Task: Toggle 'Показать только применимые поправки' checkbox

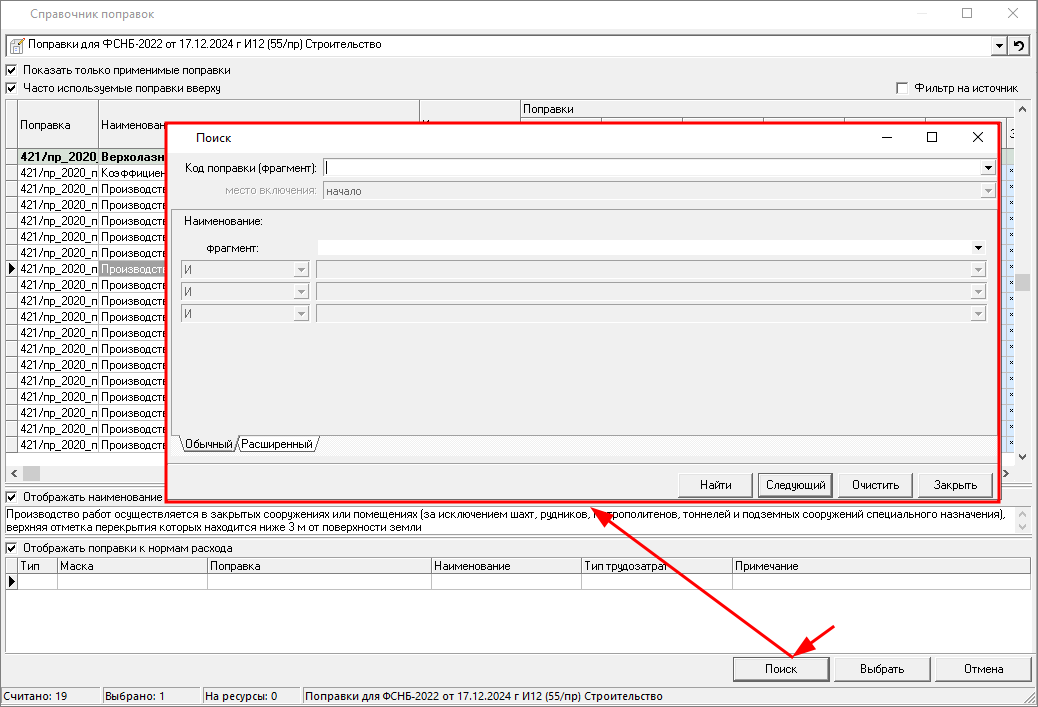Action: point(12,71)
